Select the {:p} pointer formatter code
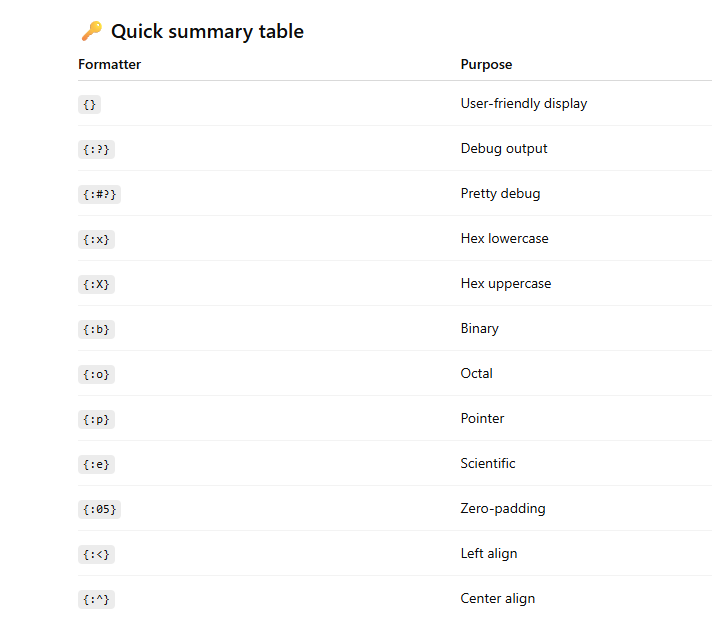The height and width of the screenshot is (627, 712). (96, 419)
